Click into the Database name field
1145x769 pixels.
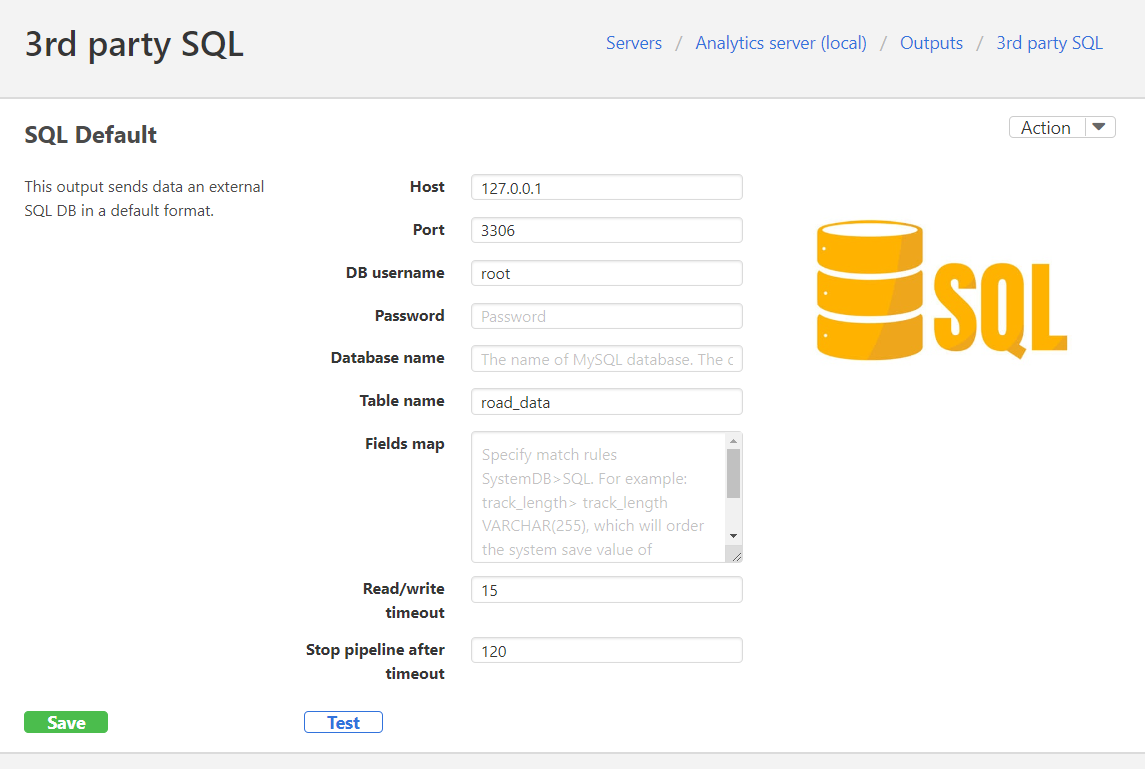(x=607, y=359)
